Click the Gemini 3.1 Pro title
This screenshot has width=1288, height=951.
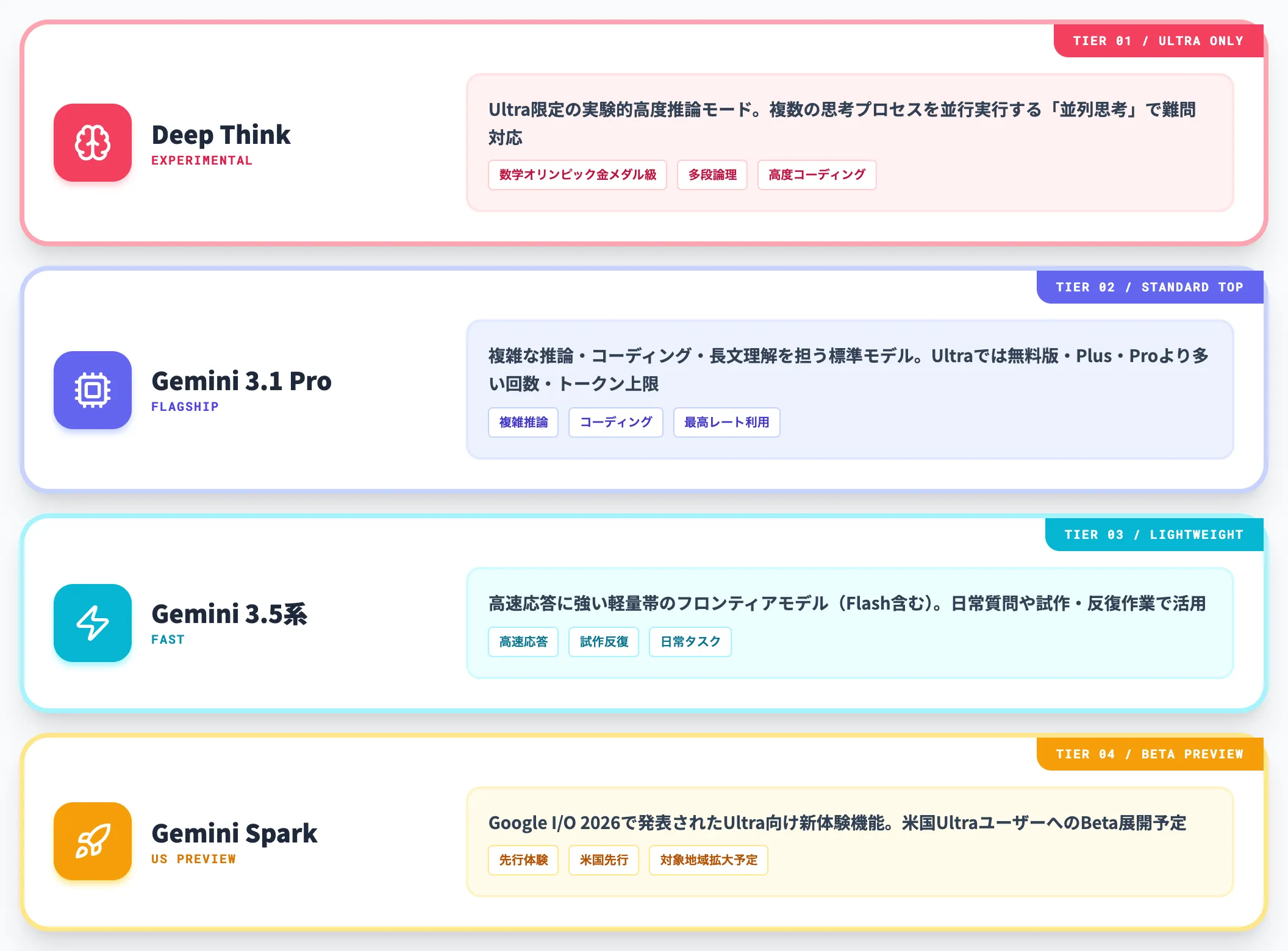tap(241, 381)
